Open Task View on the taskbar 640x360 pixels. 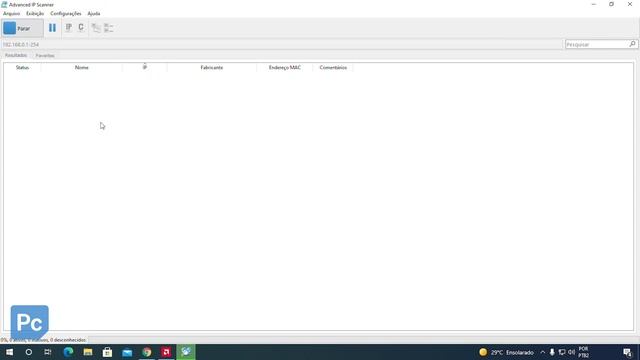(48, 352)
